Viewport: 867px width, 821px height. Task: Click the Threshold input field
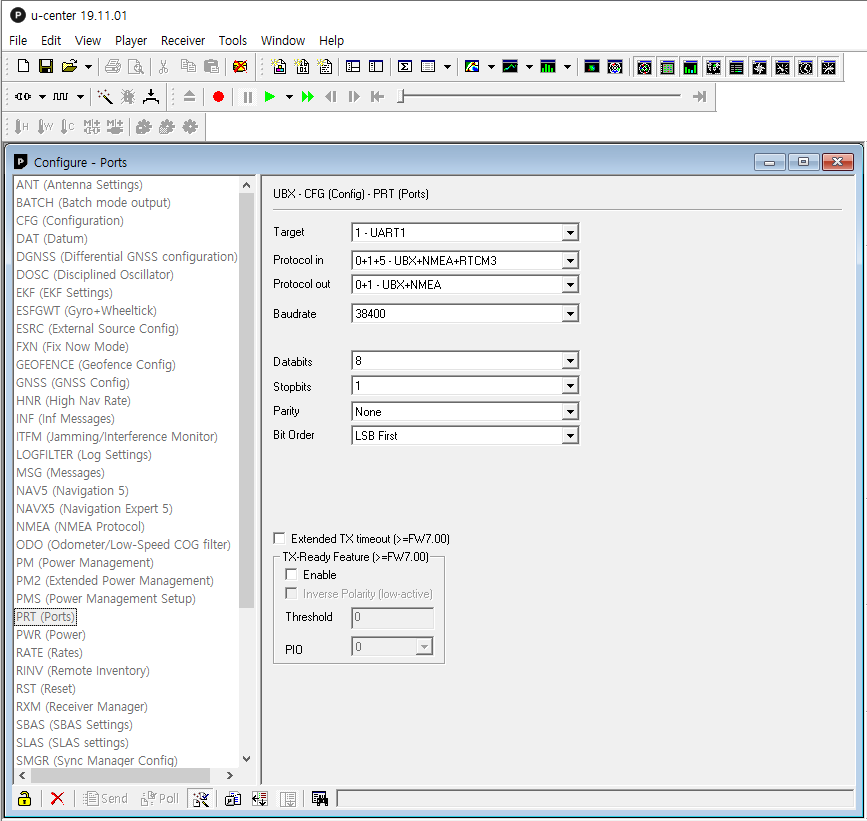[x=393, y=618]
